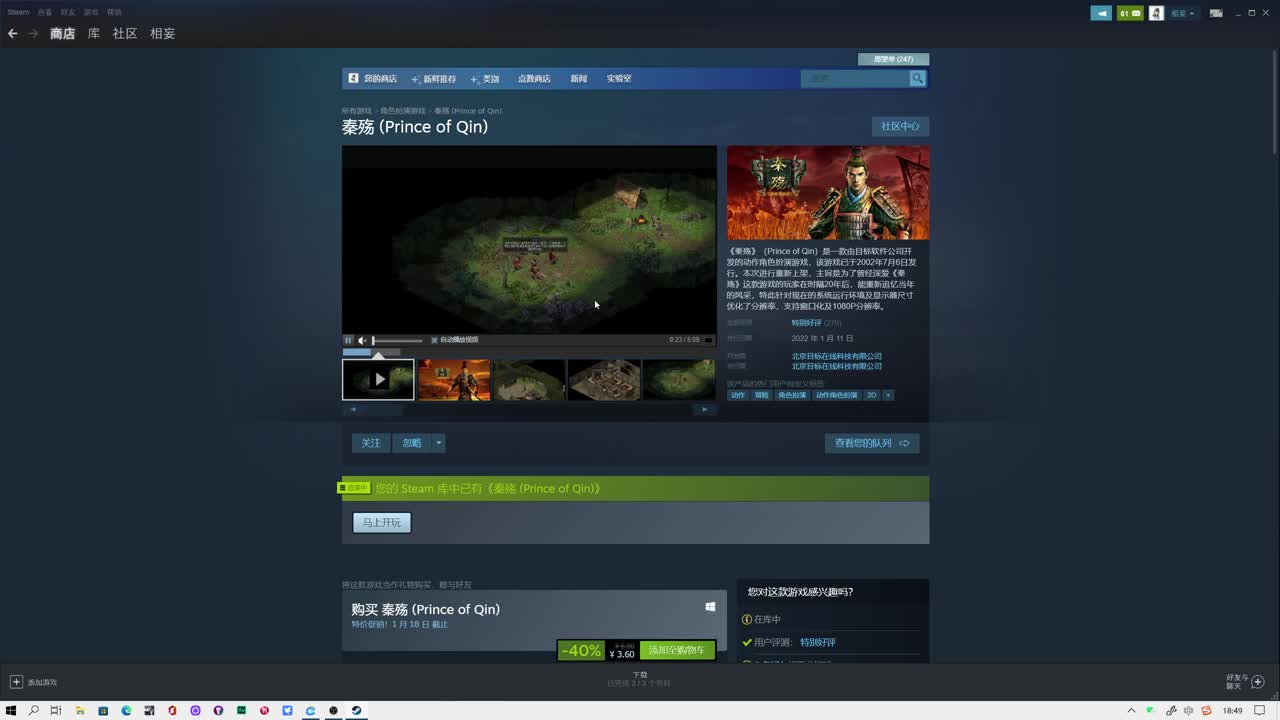Open 角色扮演游戏 breadcrumb link
1280x720 pixels.
pos(402,111)
